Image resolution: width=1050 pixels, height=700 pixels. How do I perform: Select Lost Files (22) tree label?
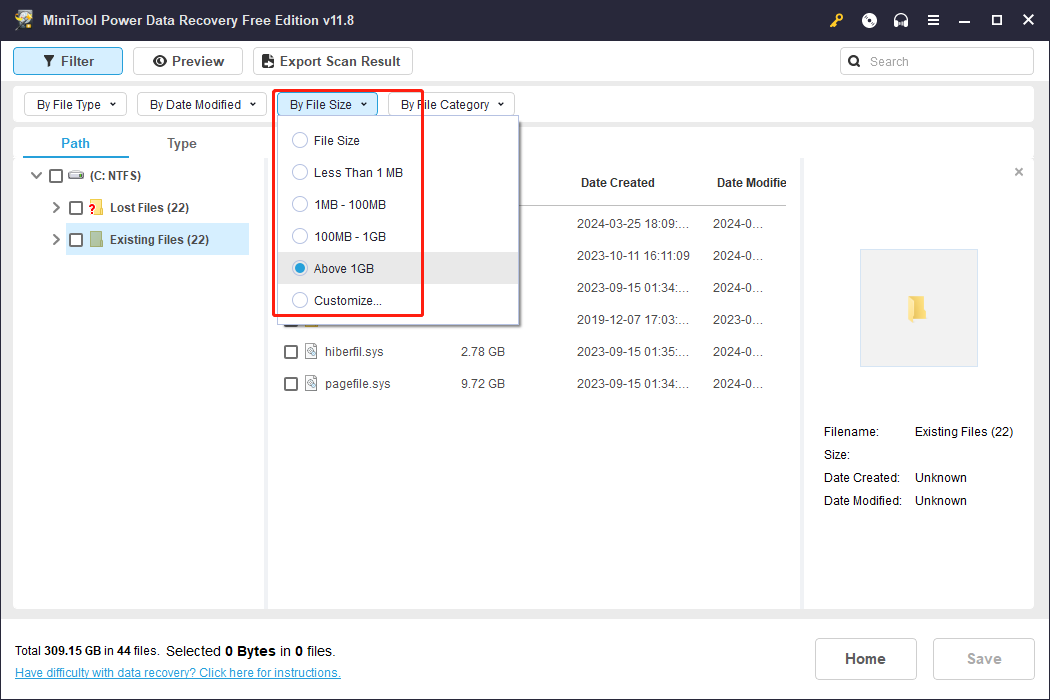(149, 208)
